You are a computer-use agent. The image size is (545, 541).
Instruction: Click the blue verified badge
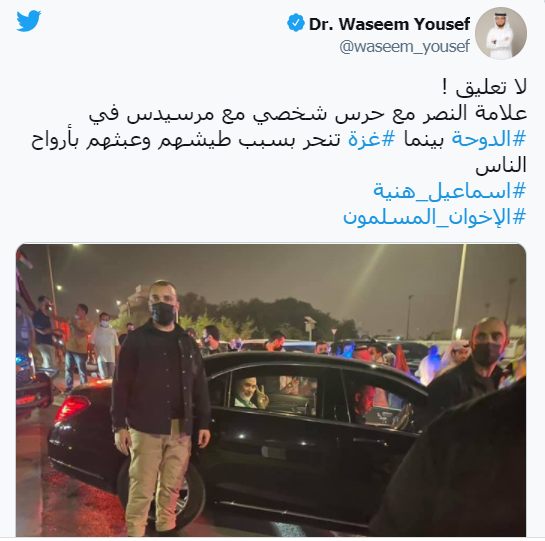(295, 23)
